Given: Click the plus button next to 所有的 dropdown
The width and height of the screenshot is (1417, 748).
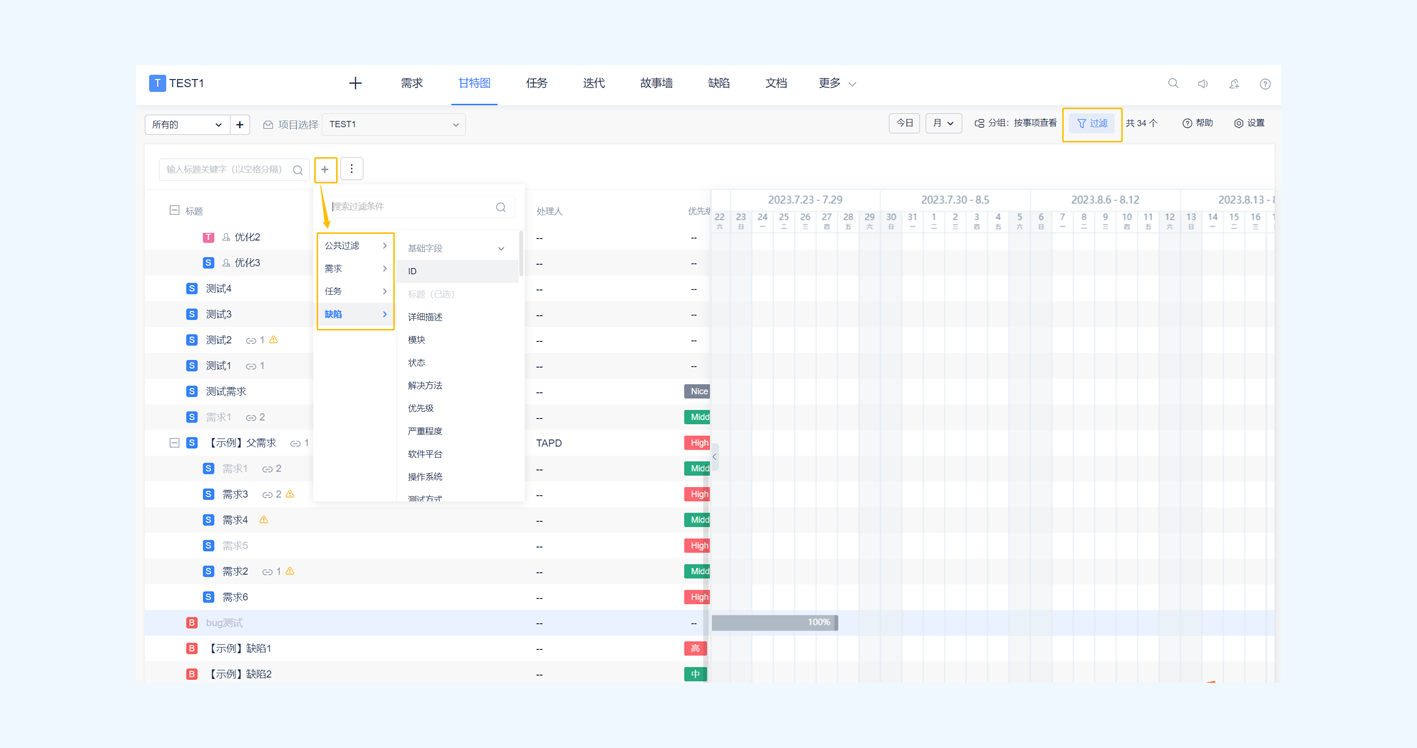Looking at the screenshot, I should click(x=240, y=125).
